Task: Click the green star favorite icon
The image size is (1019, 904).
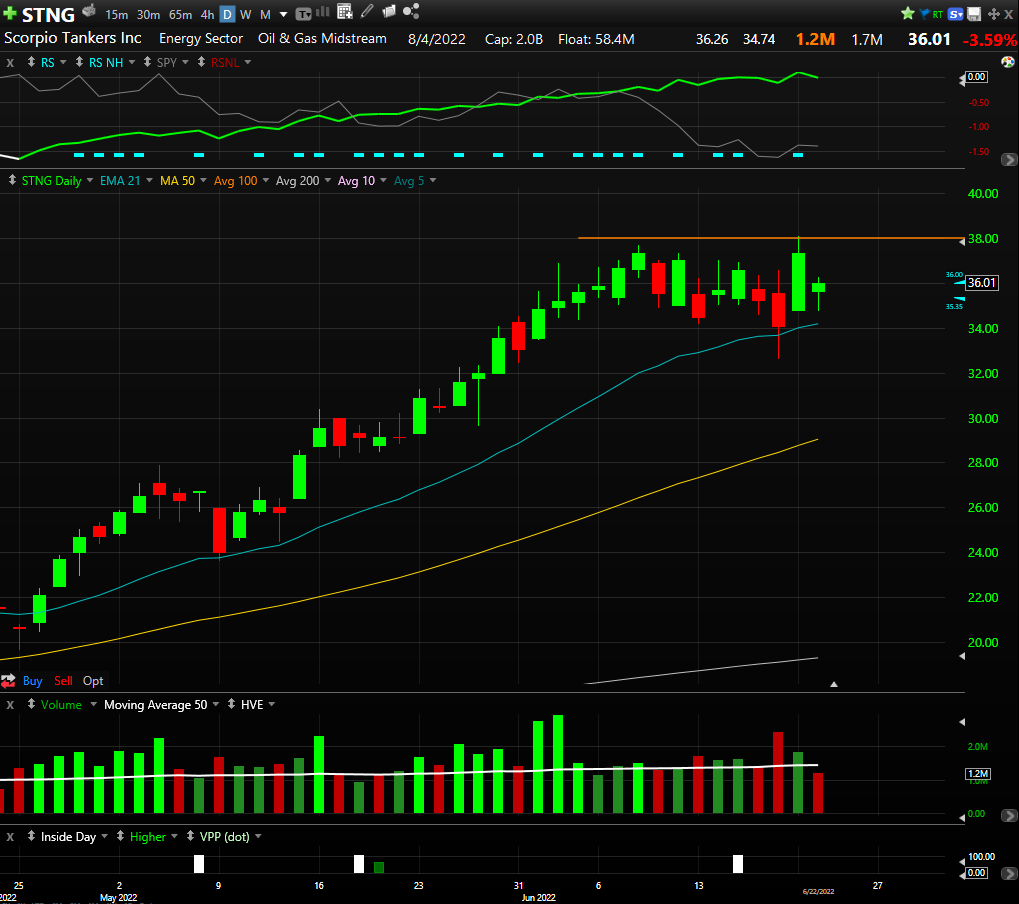Action: click(x=908, y=14)
